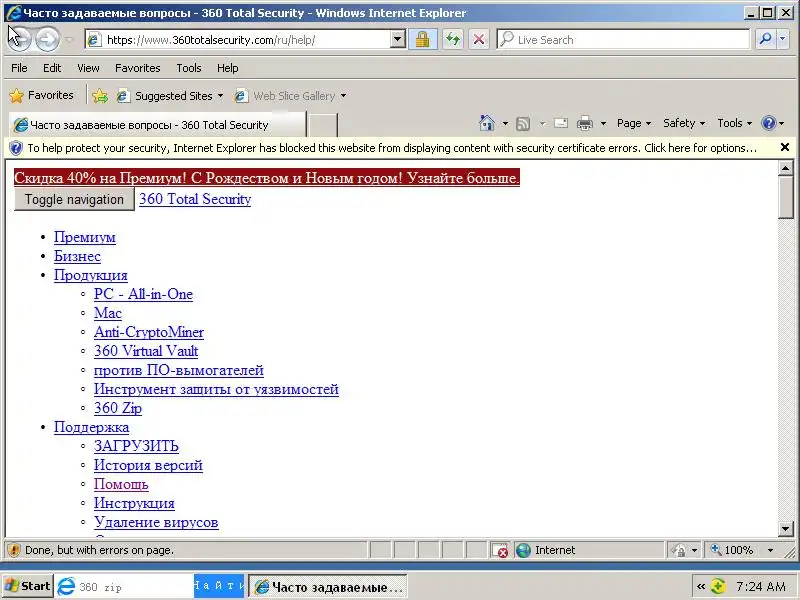The height and width of the screenshot is (600, 800).
Task: Open the Продукция link
Action: coord(91,275)
